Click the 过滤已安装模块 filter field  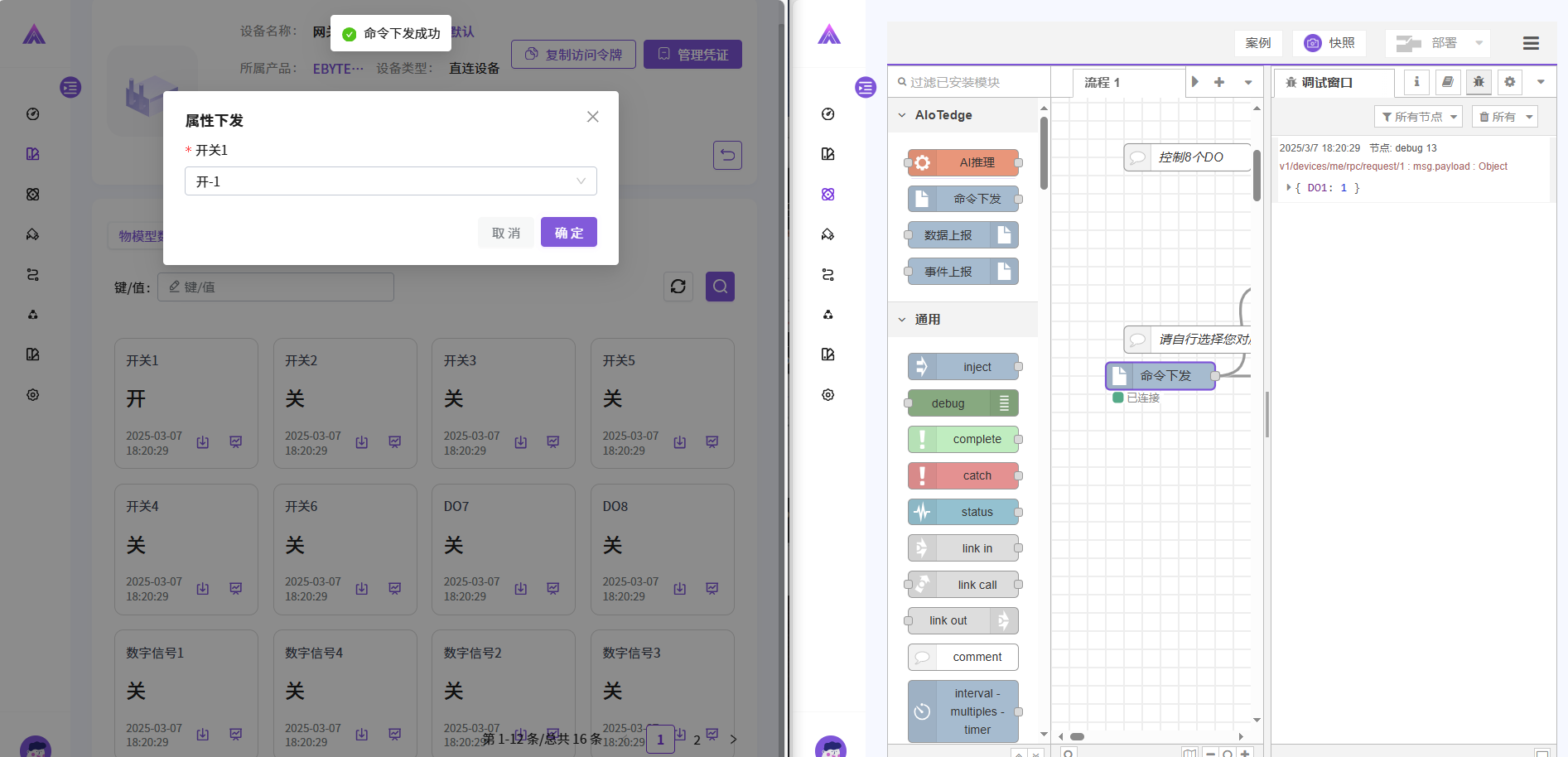pyautogui.click(x=969, y=83)
